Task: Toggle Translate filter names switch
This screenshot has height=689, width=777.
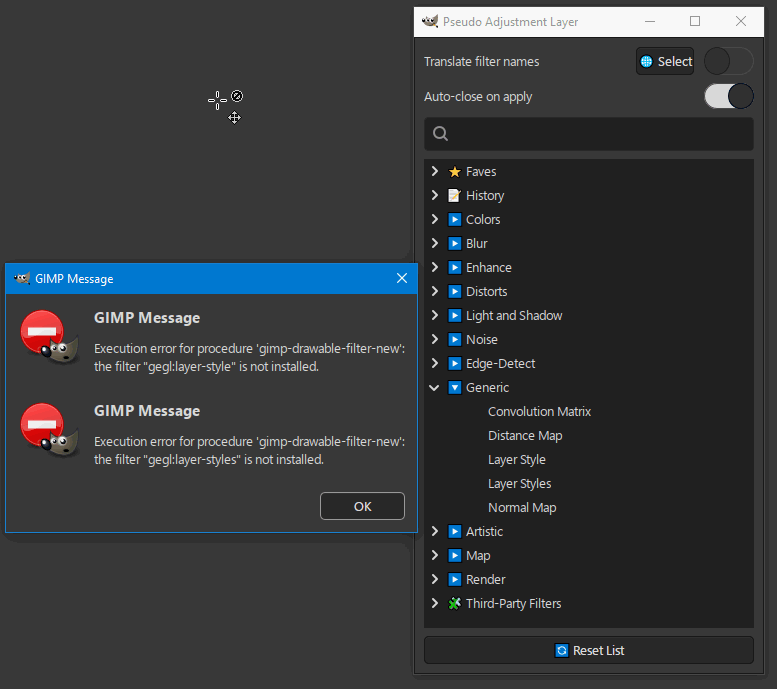Action: click(x=728, y=61)
